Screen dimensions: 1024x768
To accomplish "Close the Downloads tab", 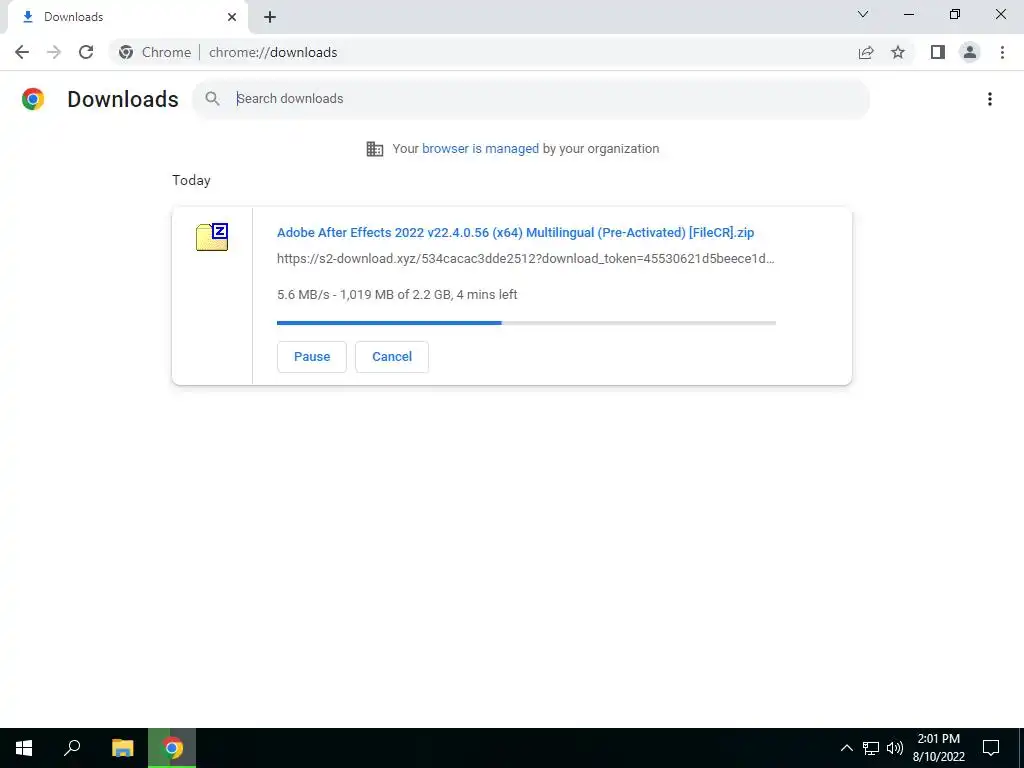I will (232, 17).
